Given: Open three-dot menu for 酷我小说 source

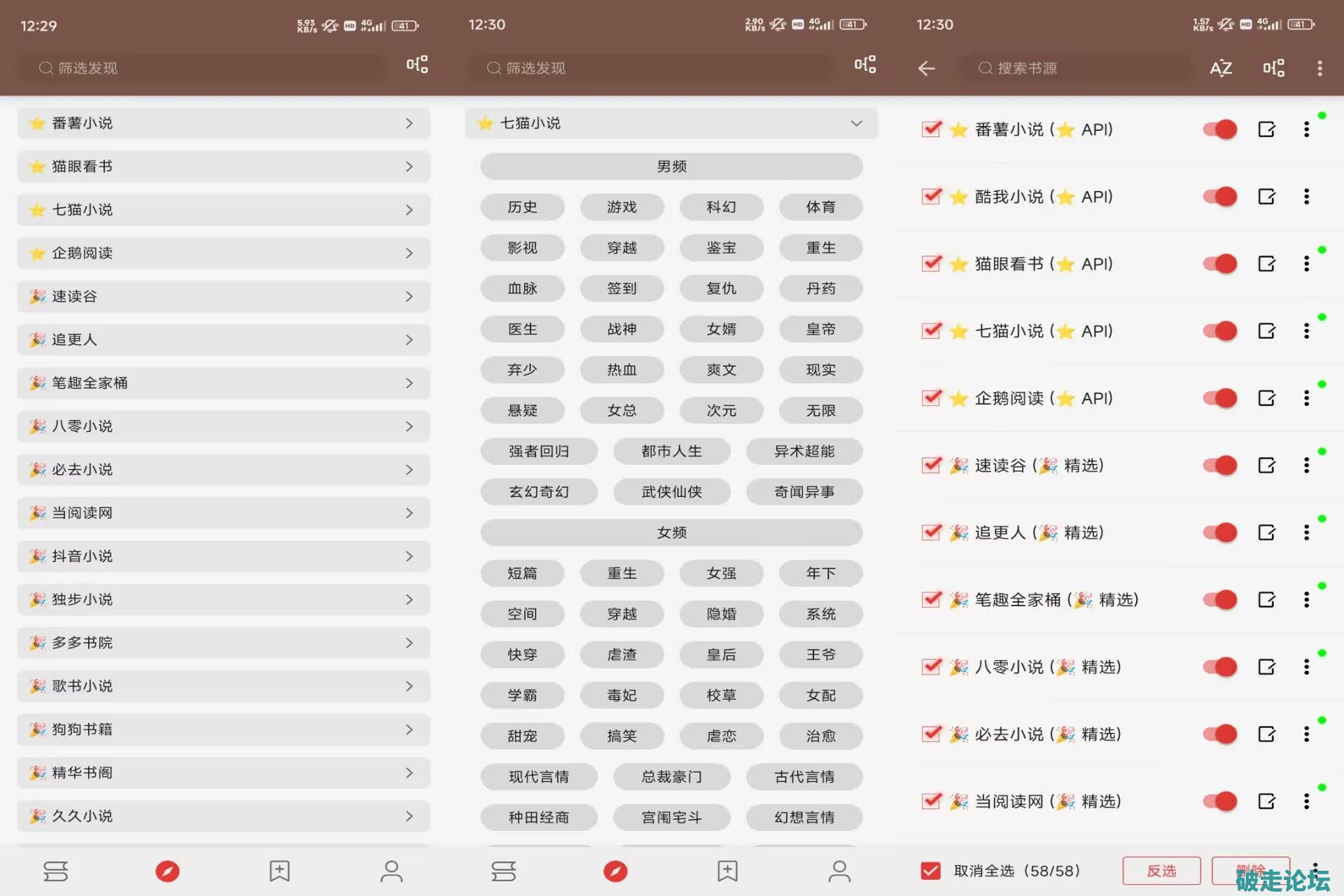Looking at the screenshot, I should 1306,197.
